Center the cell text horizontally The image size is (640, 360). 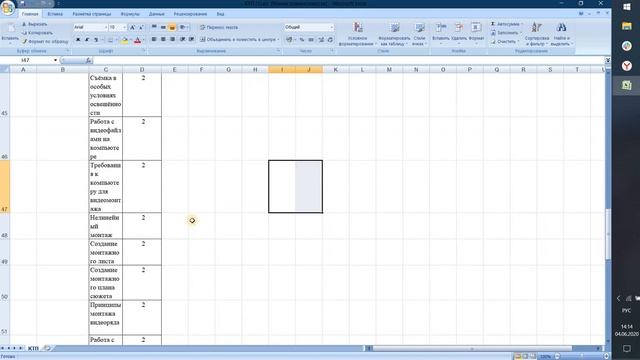pos(163,39)
